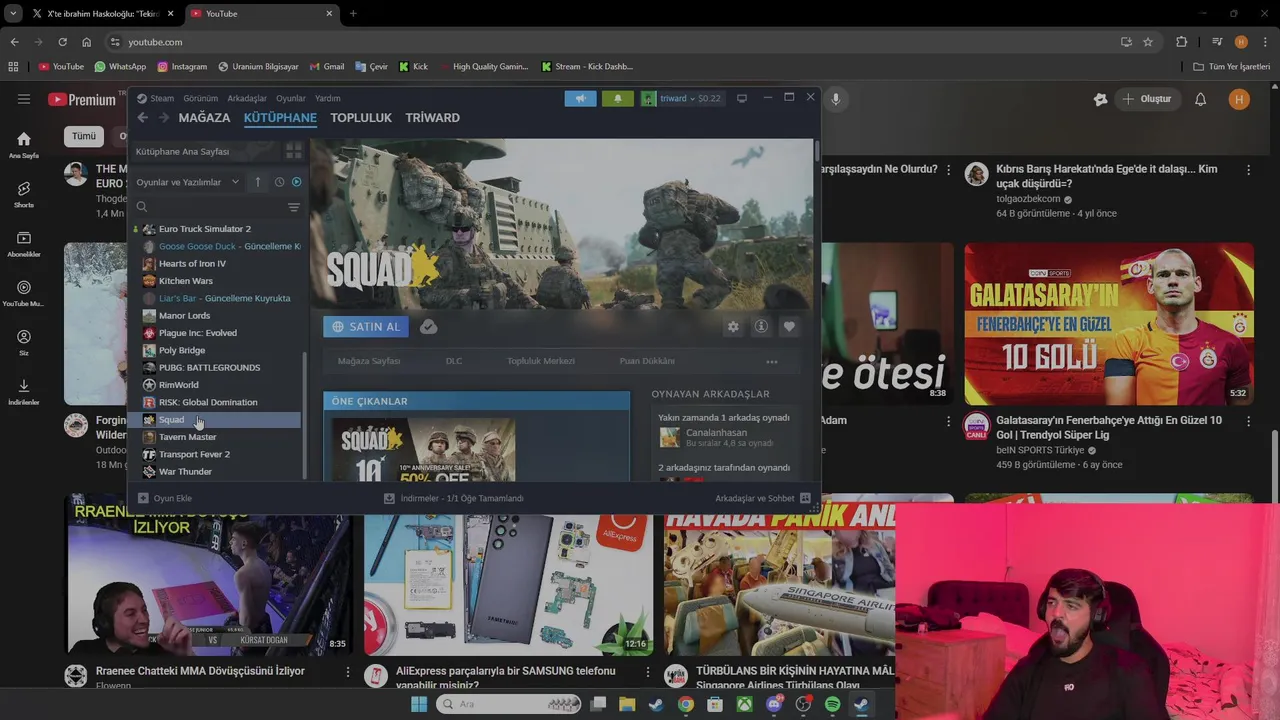Open Yardım menu in Steam
This screenshot has height=720, width=1280.
(x=328, y=98)
